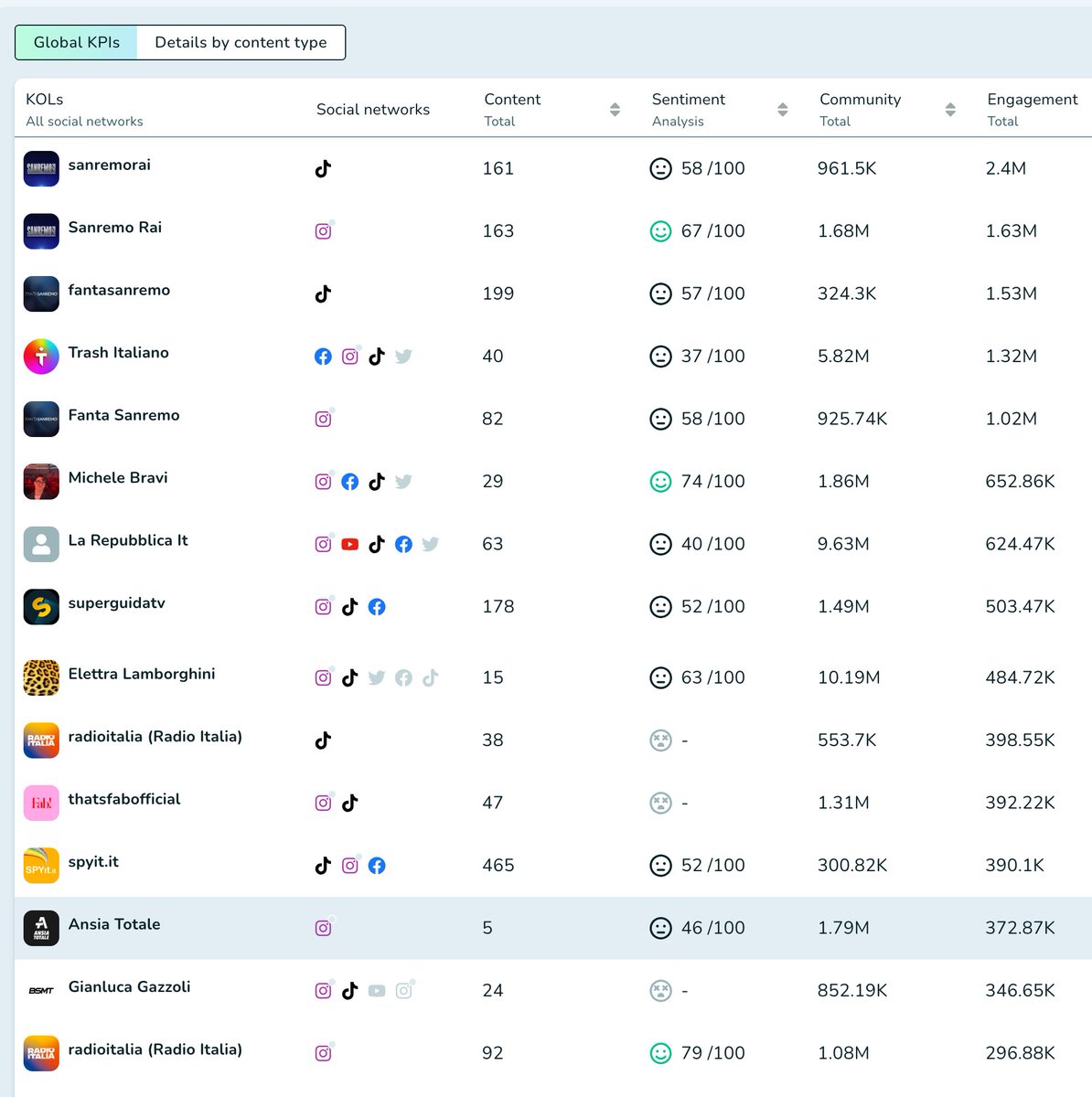This screenshot has width=1092, height=1097.
Task: Click the Instagram icon for Fanta Sanremo
Action: click(323, 419)
